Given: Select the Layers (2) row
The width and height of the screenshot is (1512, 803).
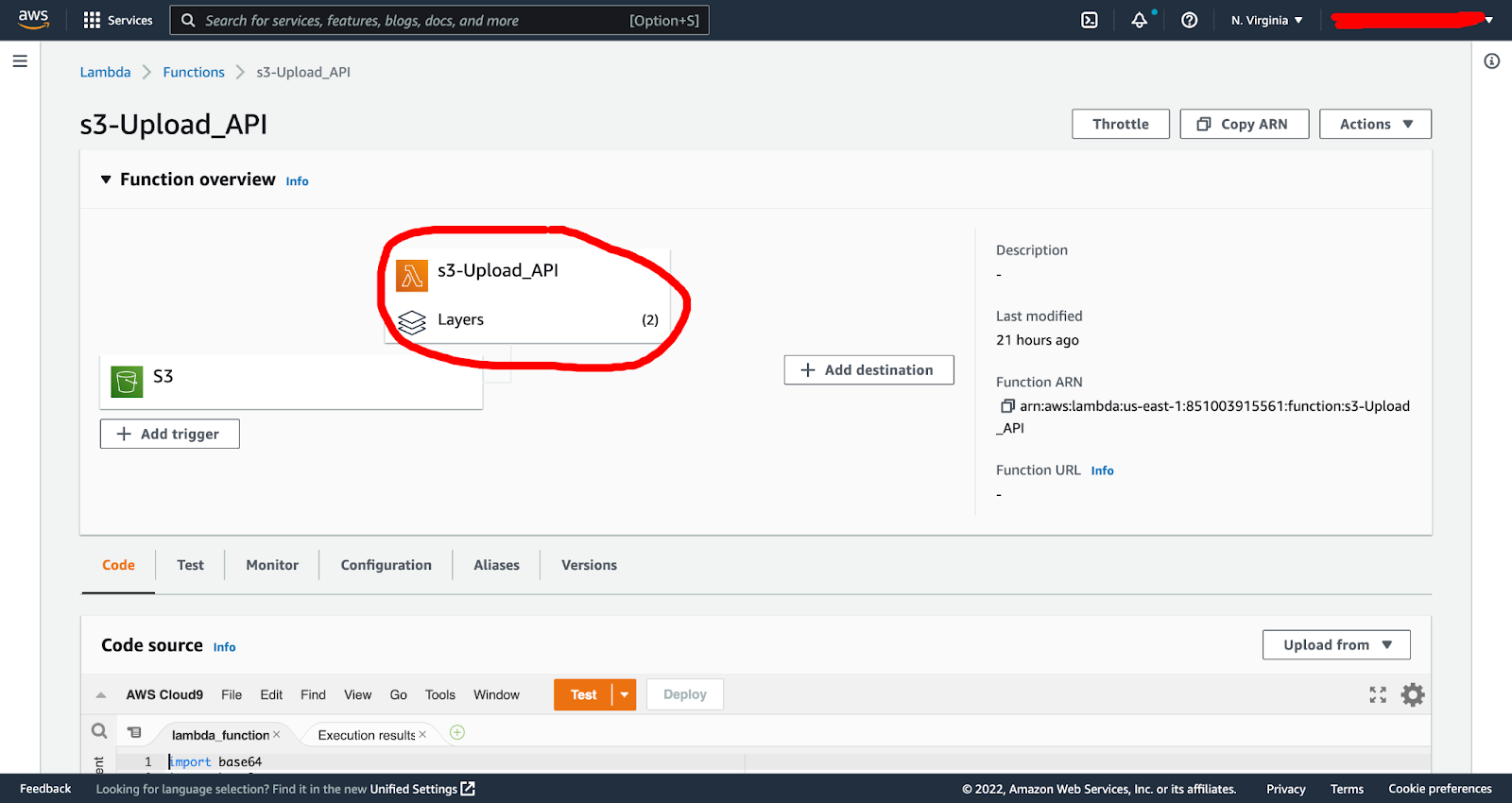Looking at the screenshot, I should [528, 320].
